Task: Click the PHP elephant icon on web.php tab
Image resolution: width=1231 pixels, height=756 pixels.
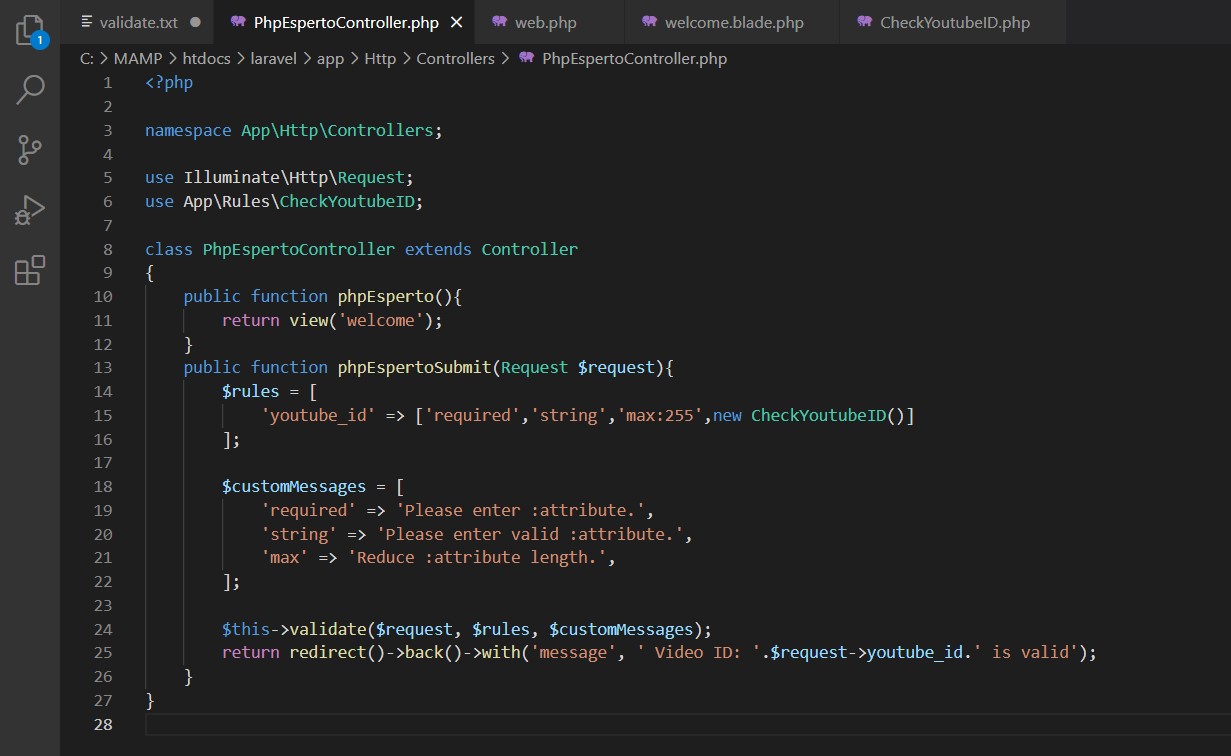Action: coord(499,22)
